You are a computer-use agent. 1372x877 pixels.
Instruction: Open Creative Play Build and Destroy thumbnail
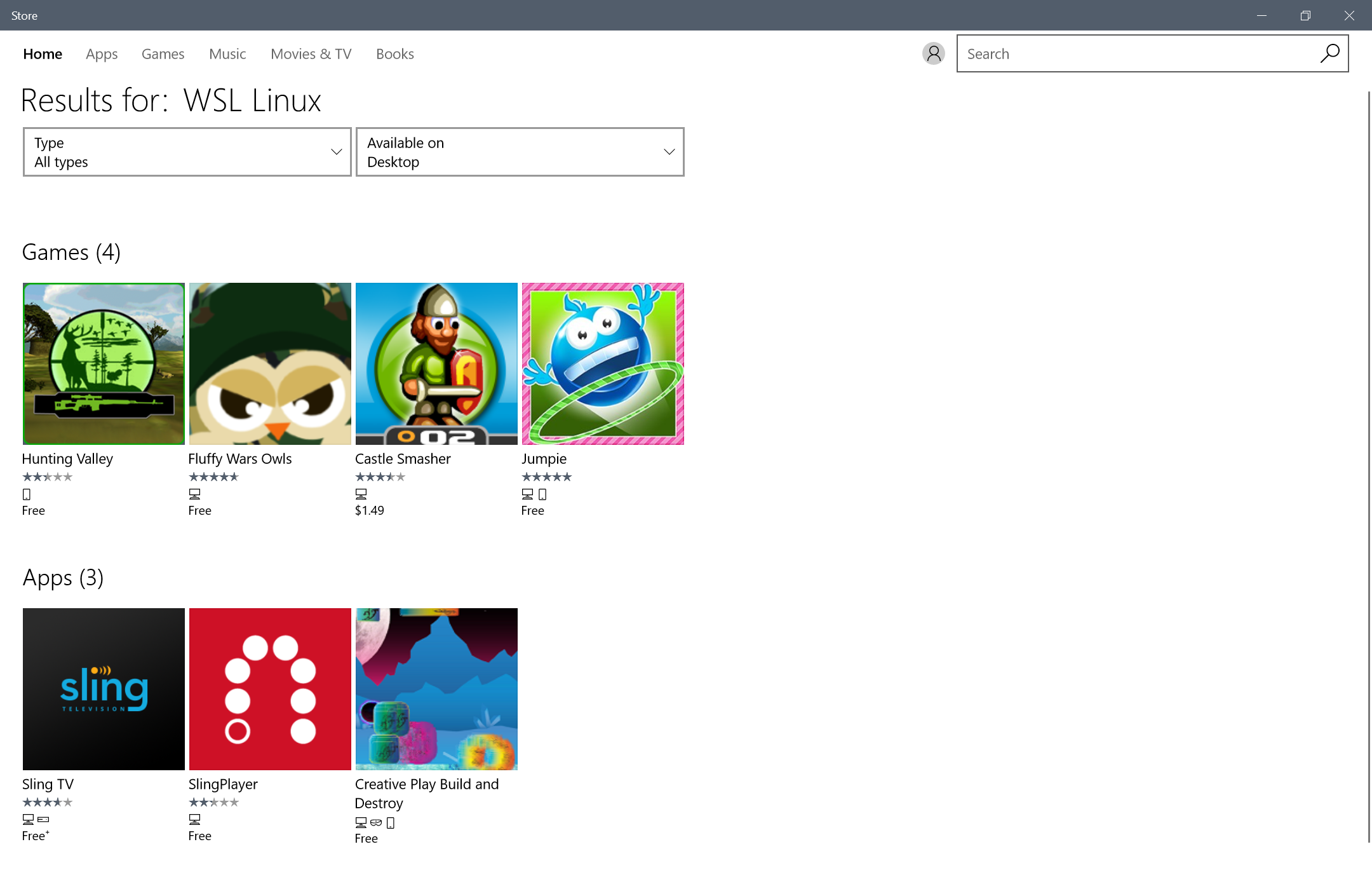[436, 689]
